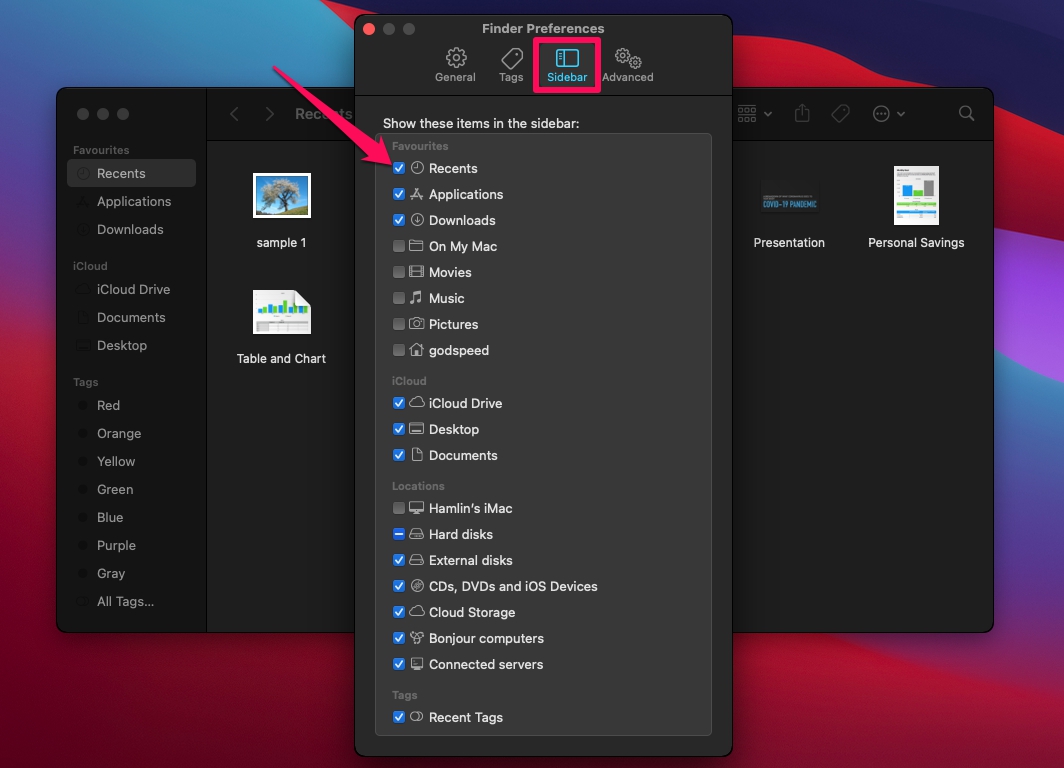The width and height of the screenshot is (1064, 768).
Task: Click the Tags label icon in Finder toolbar
Action: [x=840, y=113]
